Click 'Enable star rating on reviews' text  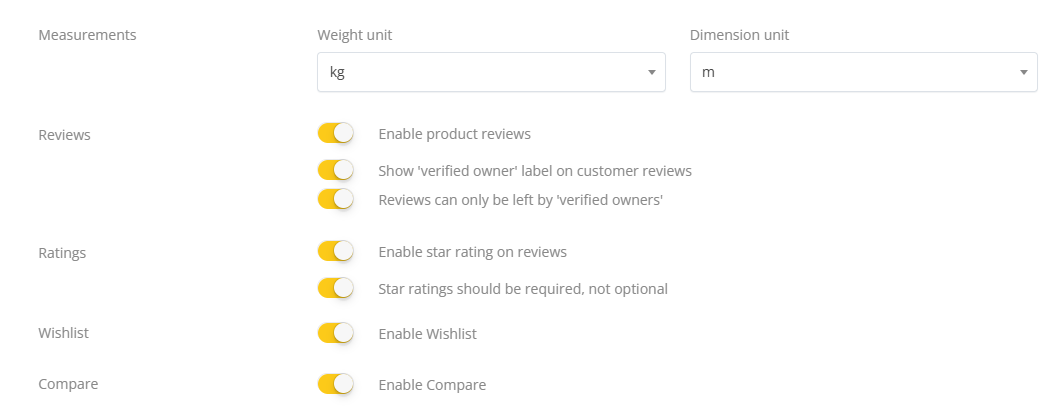[472, 252]
